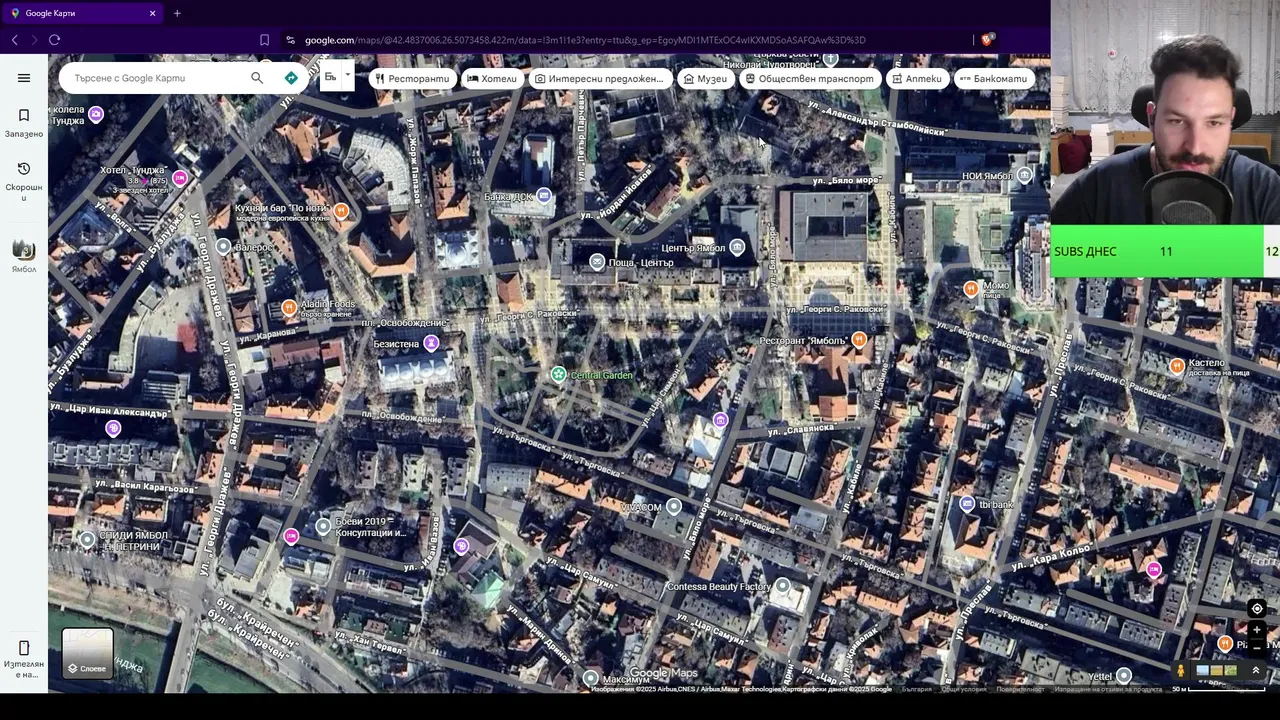Click the ул. "Славянска" street label
The width and height of the screenshot is (1280, 720).
tap(800, 430)
